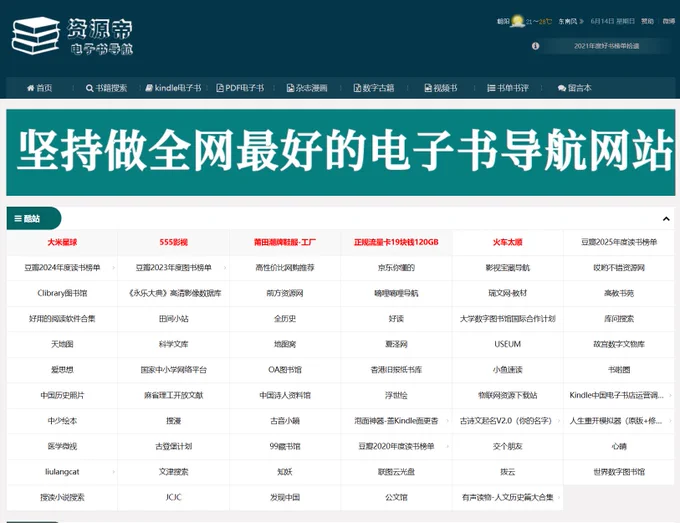
Task: Expand the arrow beside 豆瓣2020年度读书榜单
Action: [x=448, y=446]
